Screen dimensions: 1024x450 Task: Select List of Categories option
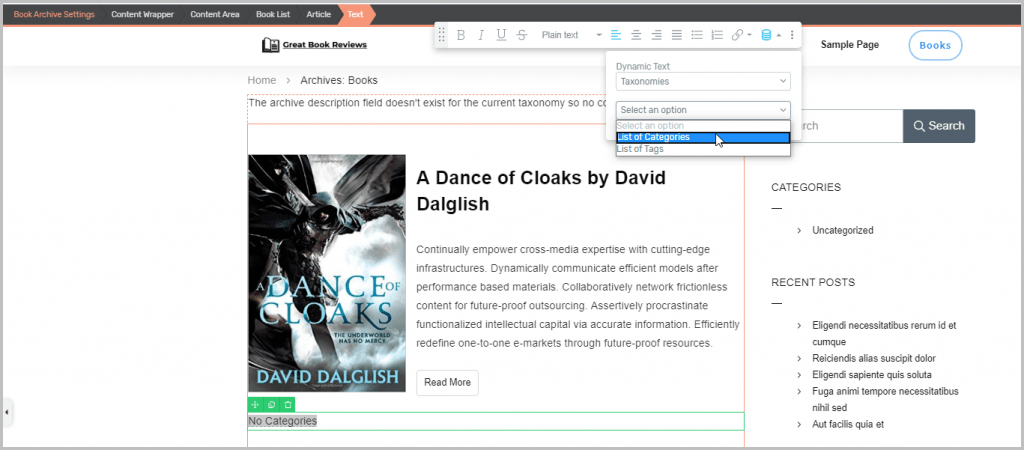pos(653,137)
